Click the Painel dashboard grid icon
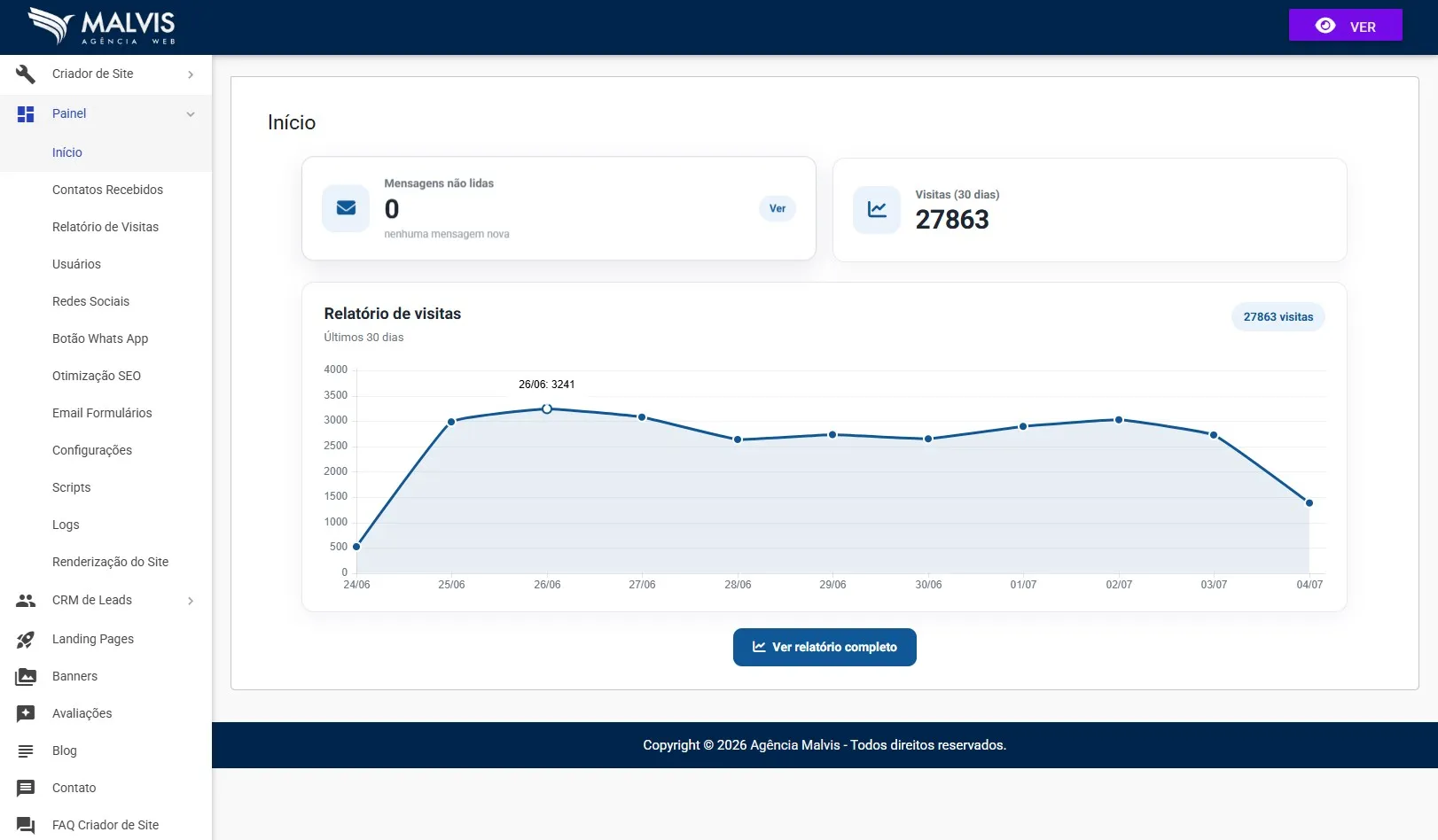1438x840 pixels. (26, 114)
